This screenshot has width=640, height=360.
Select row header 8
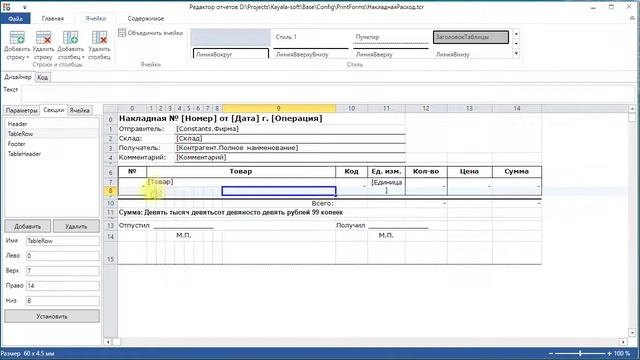pos(110,191)
